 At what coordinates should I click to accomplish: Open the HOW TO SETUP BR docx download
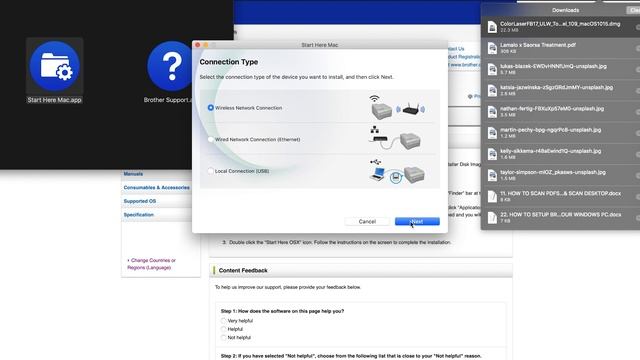[x=560, y=218]
